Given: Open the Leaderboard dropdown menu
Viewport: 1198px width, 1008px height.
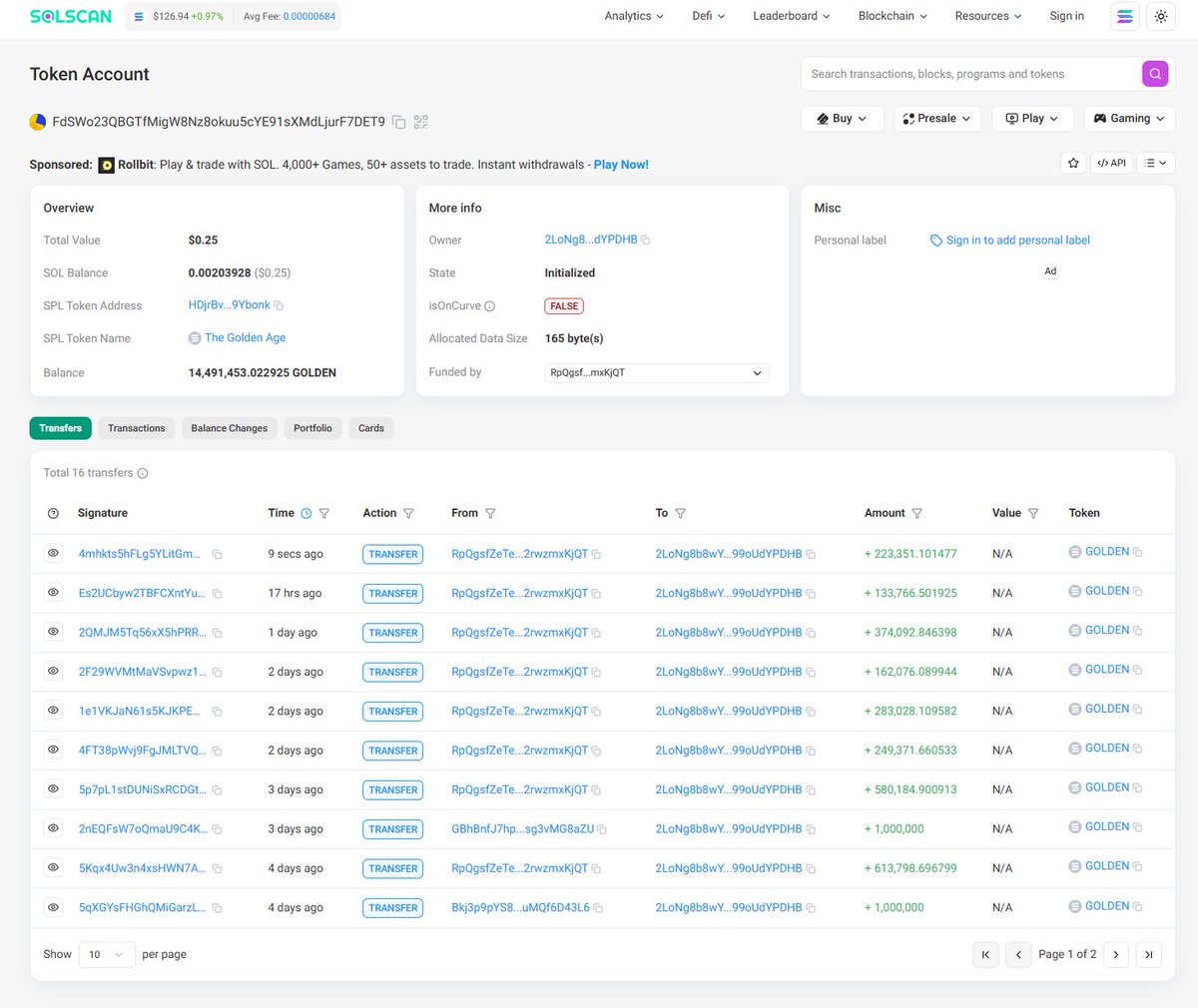Looking at the screenshot, I should click(x=792, y=16).
